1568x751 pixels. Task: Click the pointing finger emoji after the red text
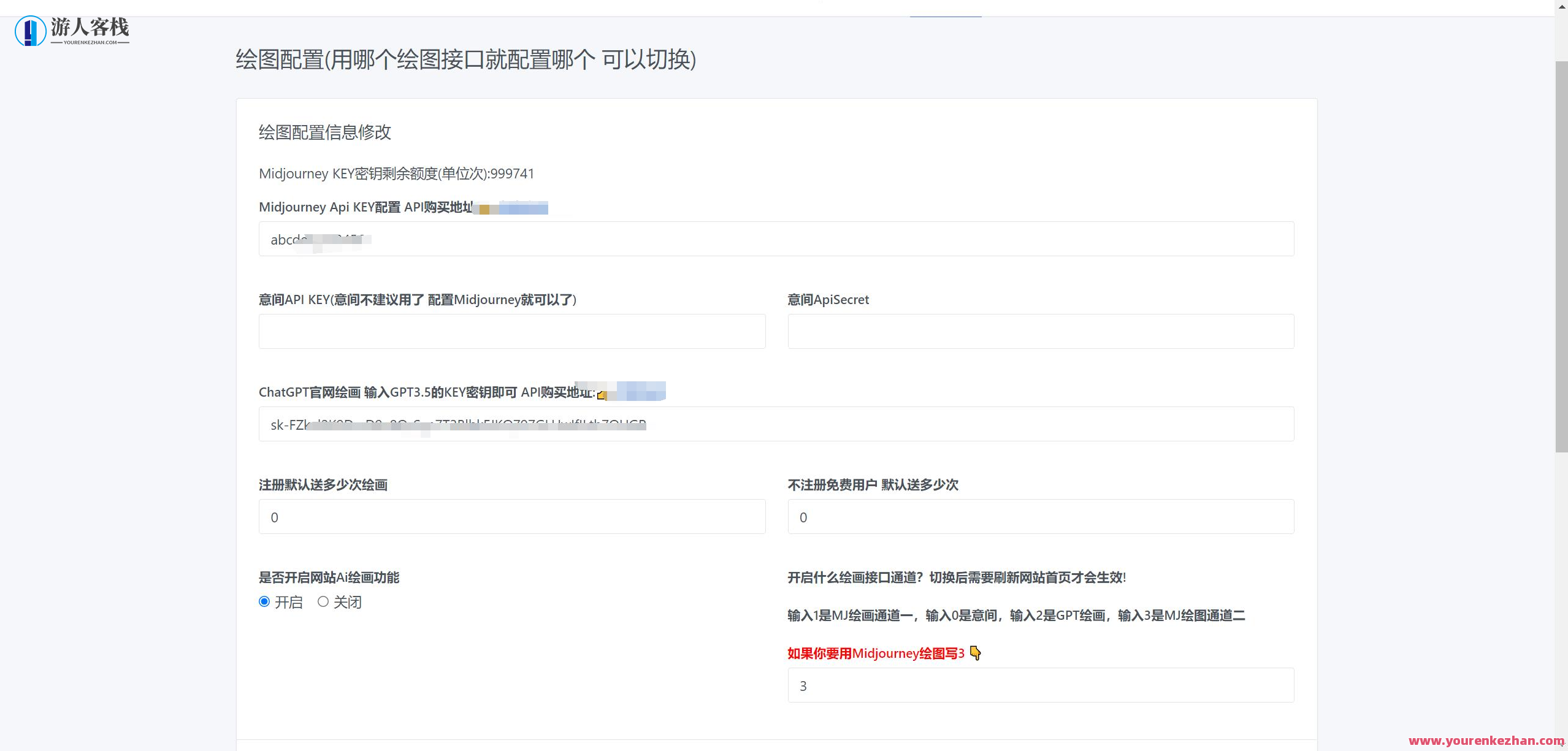click(975, 654)
